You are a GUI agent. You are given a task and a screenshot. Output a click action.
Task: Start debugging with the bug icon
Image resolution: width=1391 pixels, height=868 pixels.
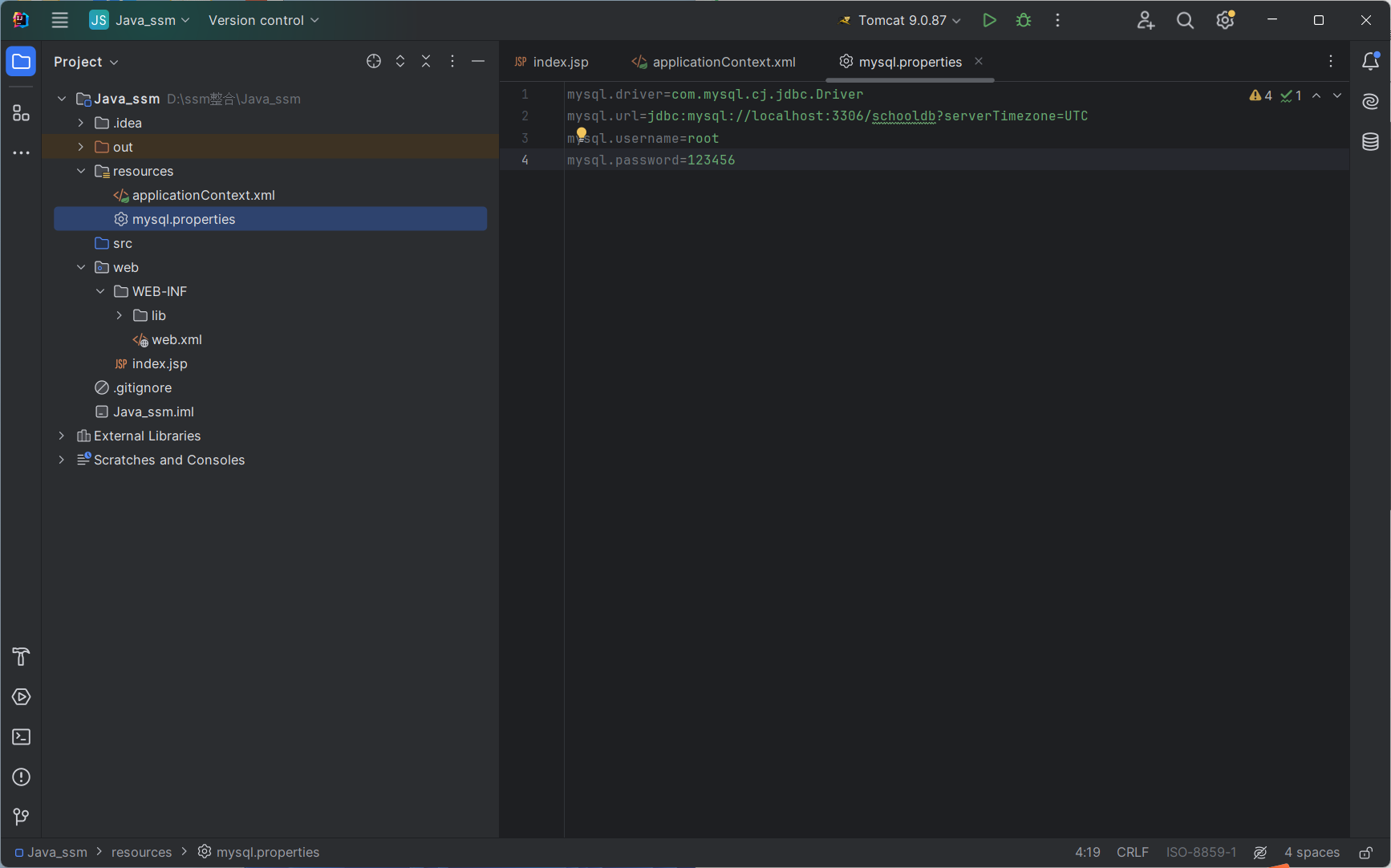click(x=1024, y=20)
